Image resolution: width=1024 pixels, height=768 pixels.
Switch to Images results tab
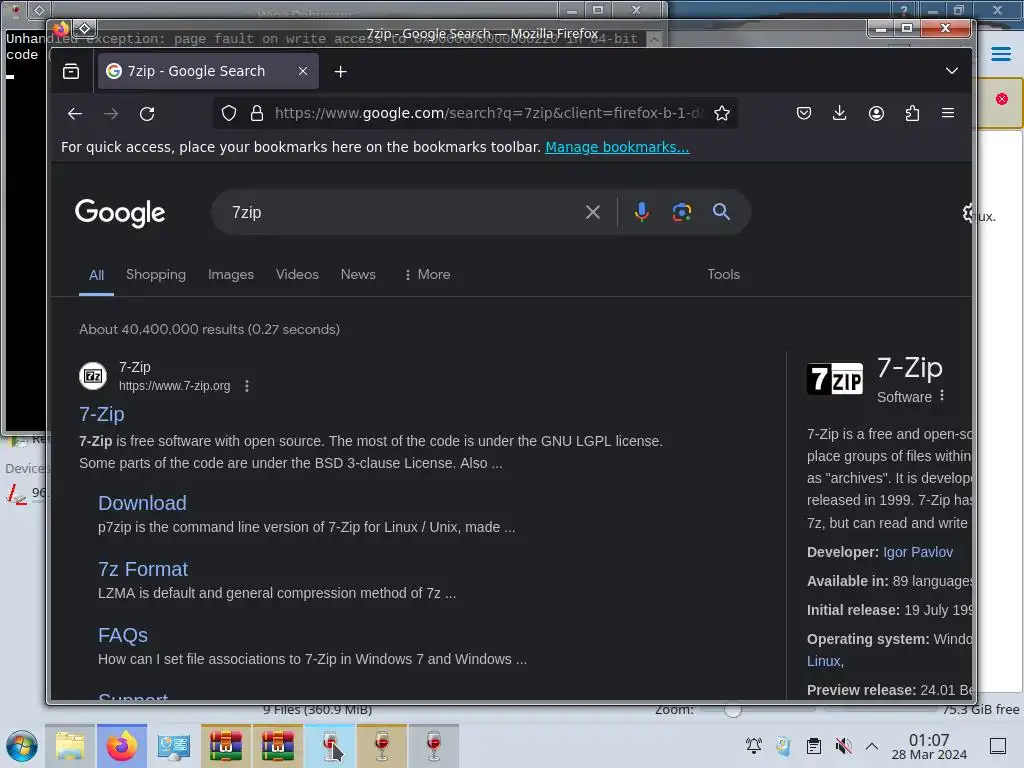pos(231,274)
